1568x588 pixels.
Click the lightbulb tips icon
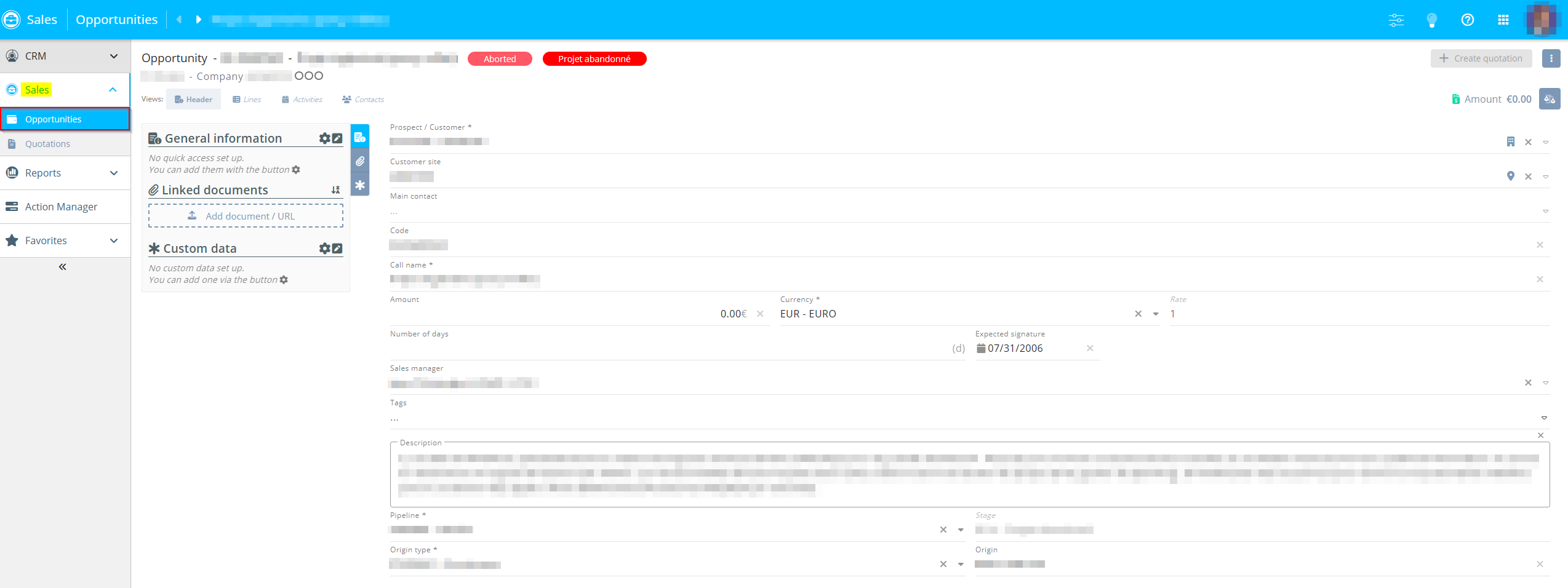tap(1431, 20)
